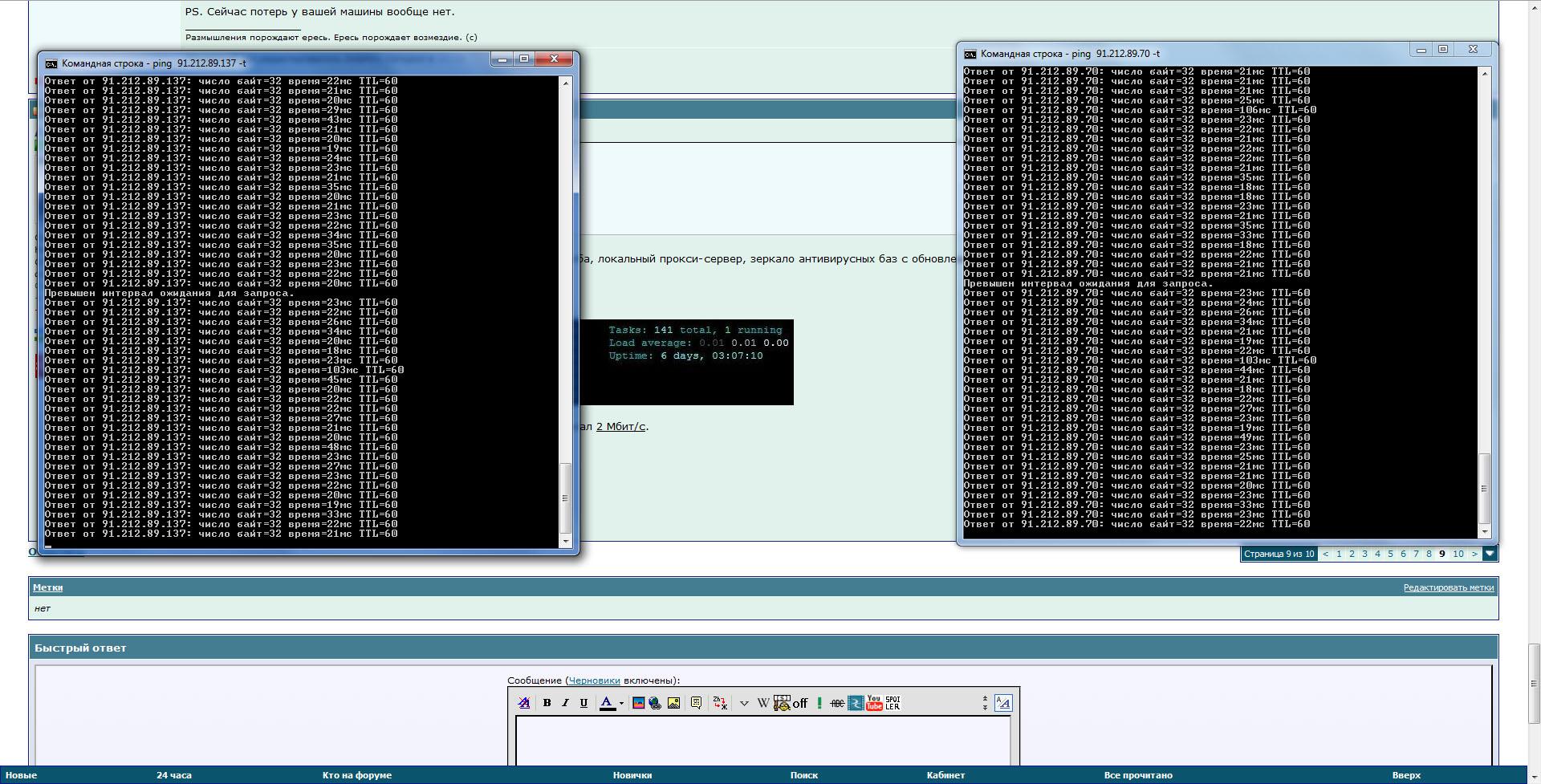Toggle bold formatting in the reply editor
The image size is (1541, 784).
pos(547,703)
